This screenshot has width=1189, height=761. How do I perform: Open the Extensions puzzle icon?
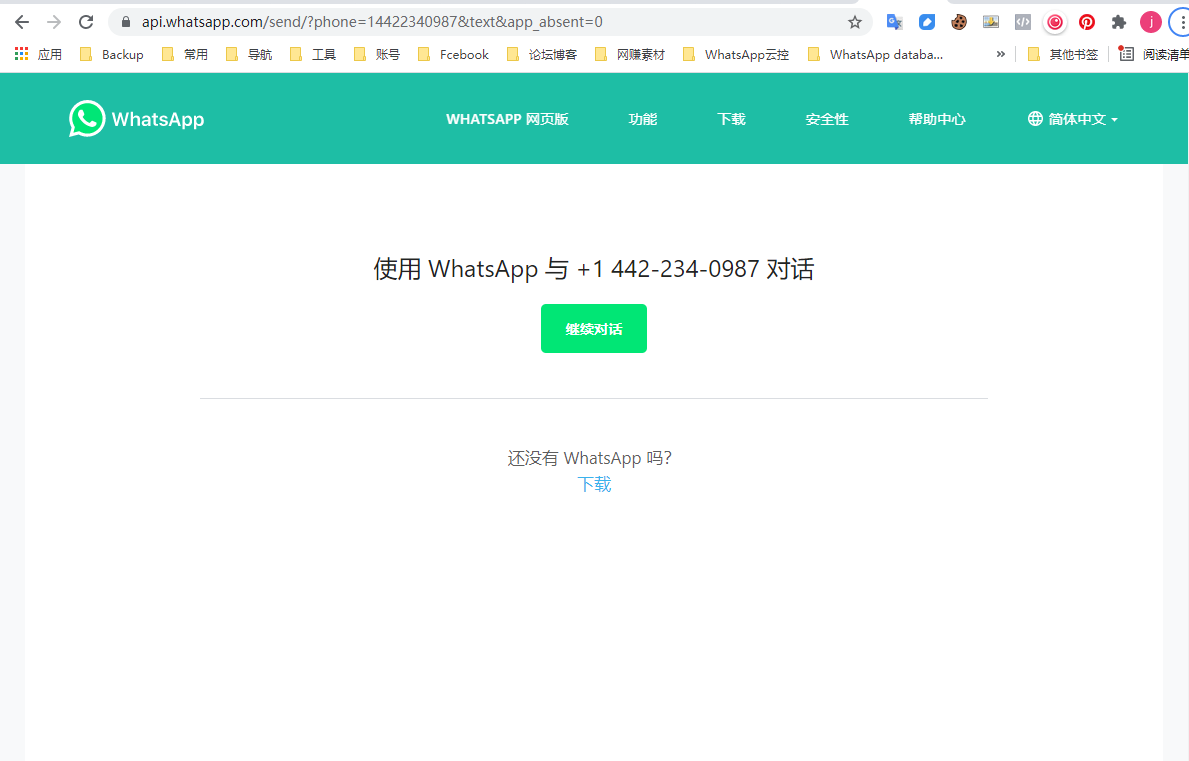coord(1118,22)
